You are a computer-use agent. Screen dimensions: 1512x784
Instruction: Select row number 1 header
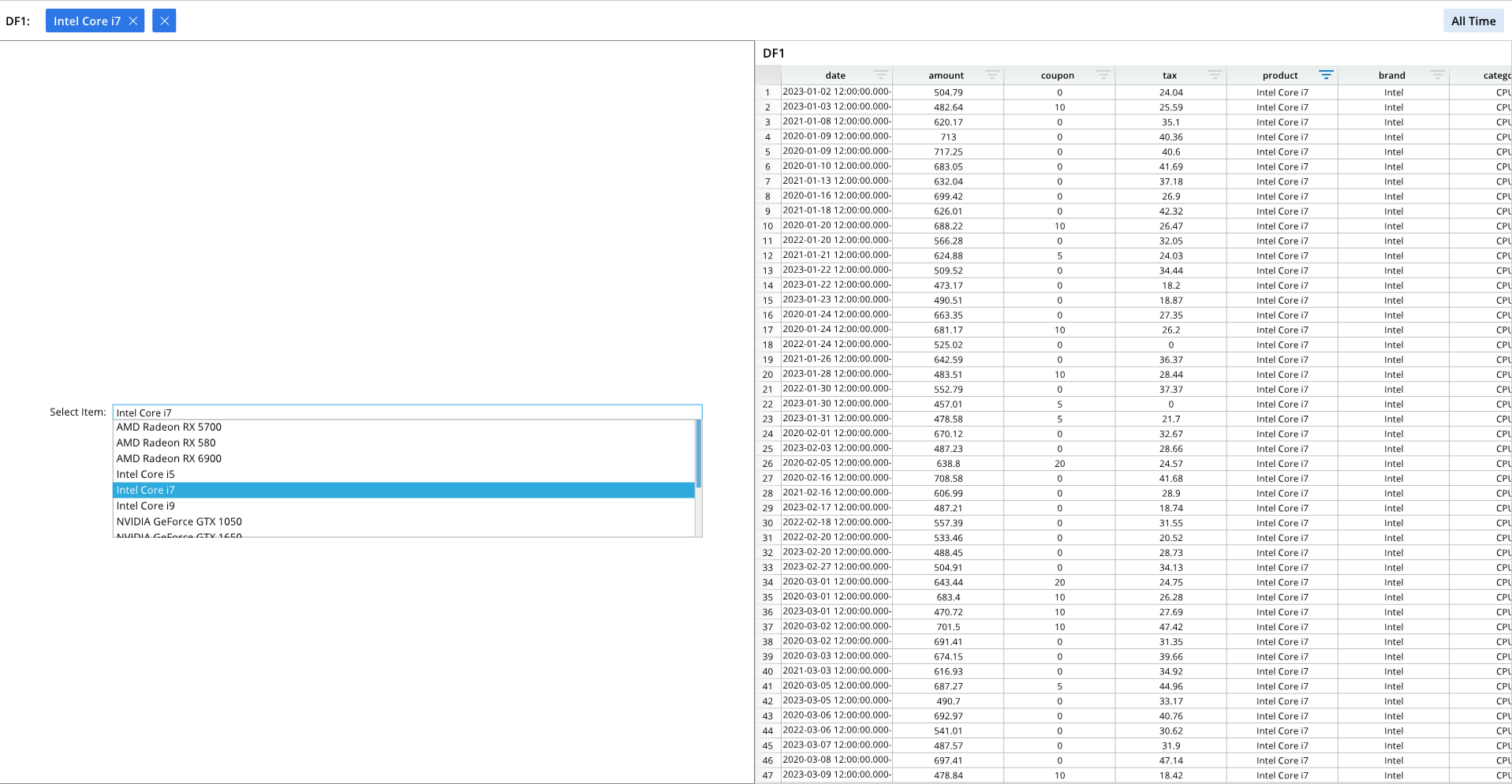(767, 92)
